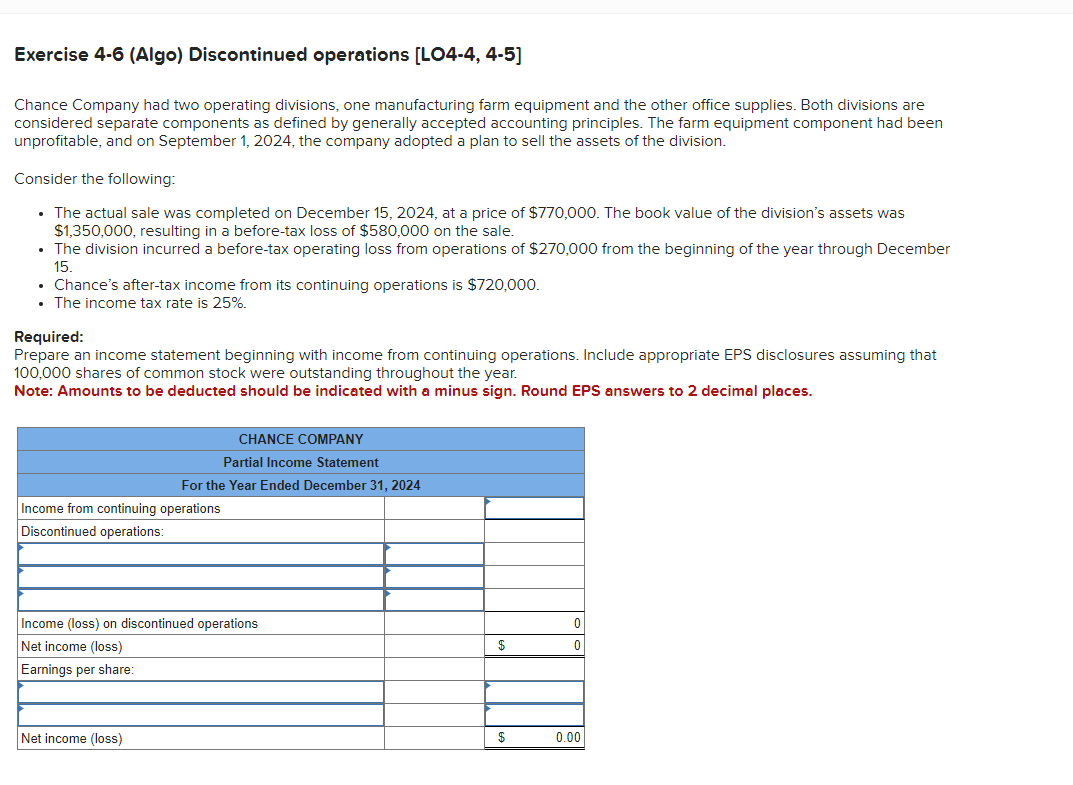Click the CHANCE COMPANY header row

point(300,439)
